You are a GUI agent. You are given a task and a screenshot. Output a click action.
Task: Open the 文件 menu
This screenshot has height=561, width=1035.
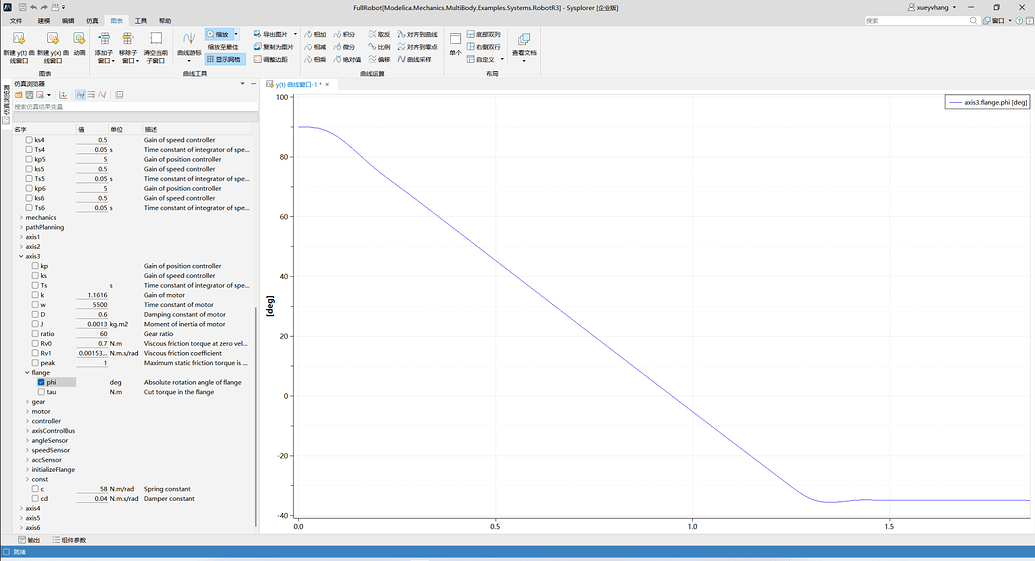tap(16, 21)
